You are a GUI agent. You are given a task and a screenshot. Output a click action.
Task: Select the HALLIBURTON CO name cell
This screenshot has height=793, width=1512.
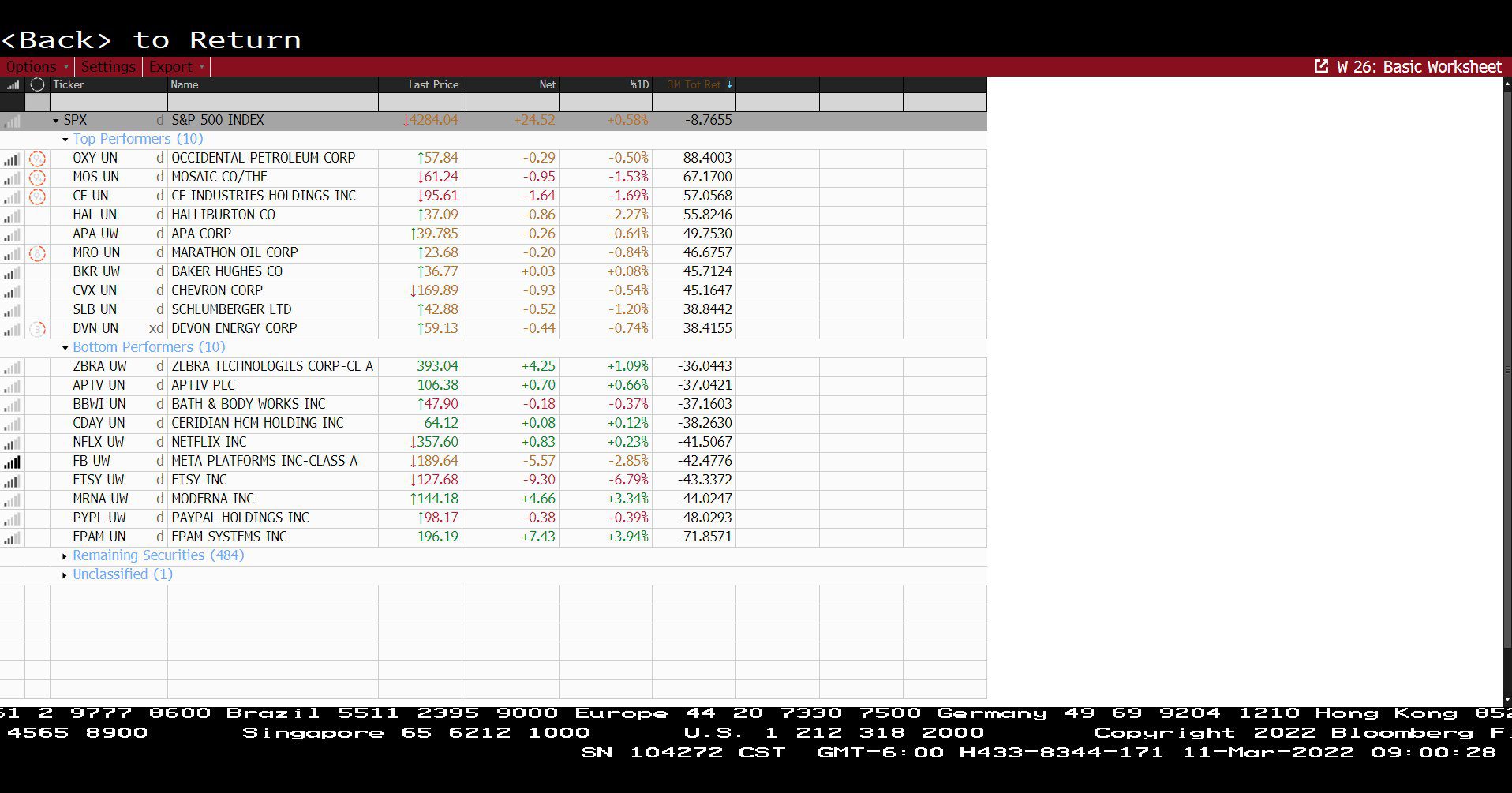(x=273, y=215)
